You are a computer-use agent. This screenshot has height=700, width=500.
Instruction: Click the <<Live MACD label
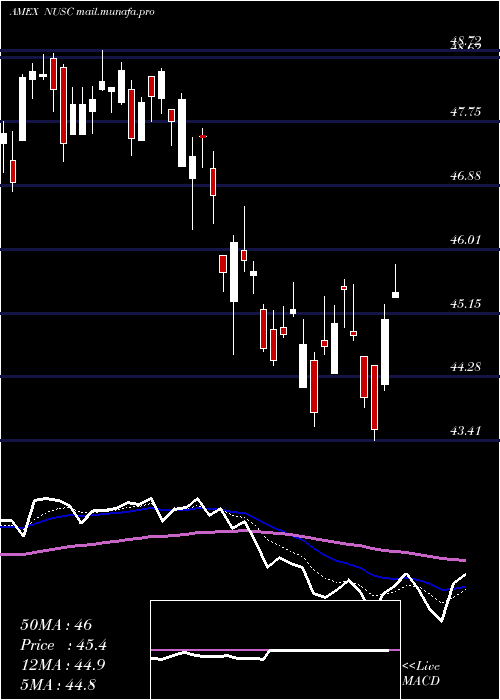coord(421,674)
